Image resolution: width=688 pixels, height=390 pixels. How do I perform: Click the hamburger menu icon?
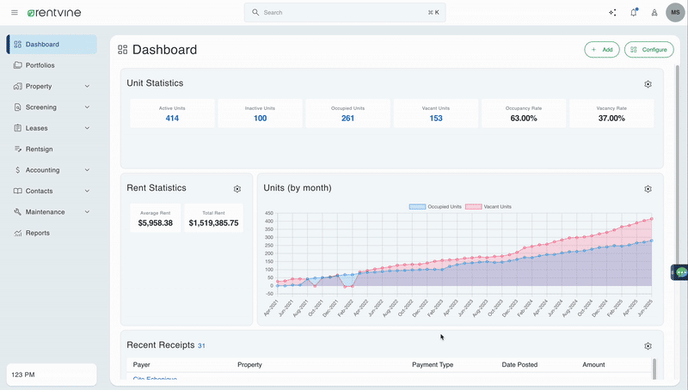(14, 13)
